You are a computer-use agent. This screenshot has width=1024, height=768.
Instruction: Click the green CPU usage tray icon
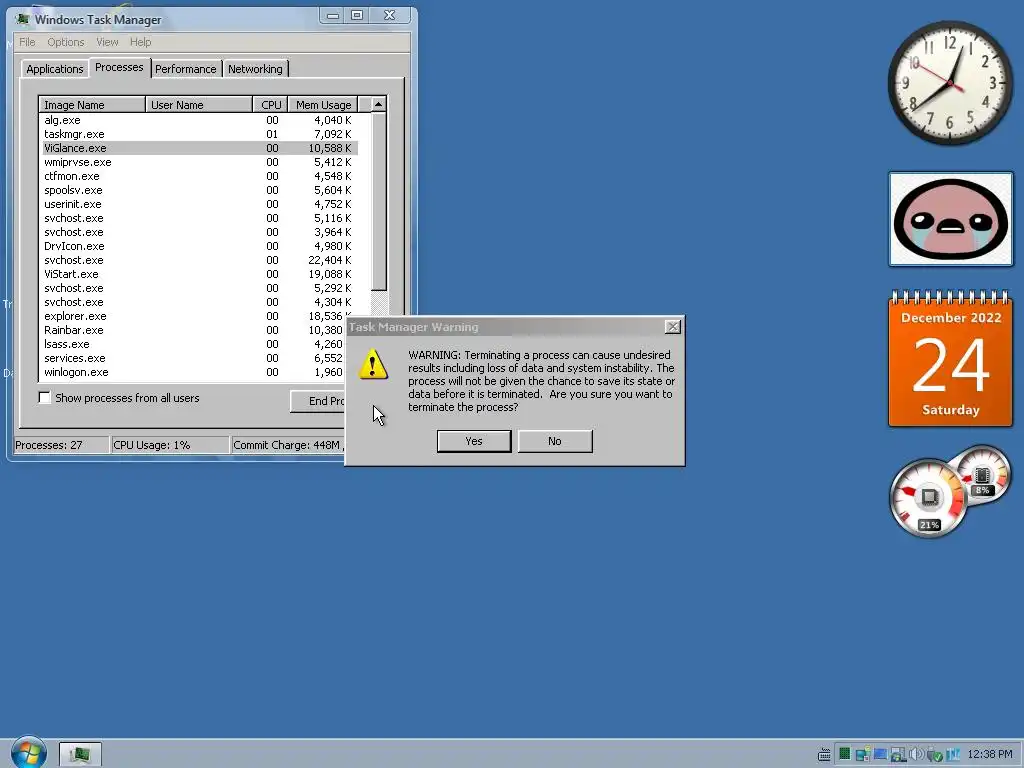pos(845,754)
